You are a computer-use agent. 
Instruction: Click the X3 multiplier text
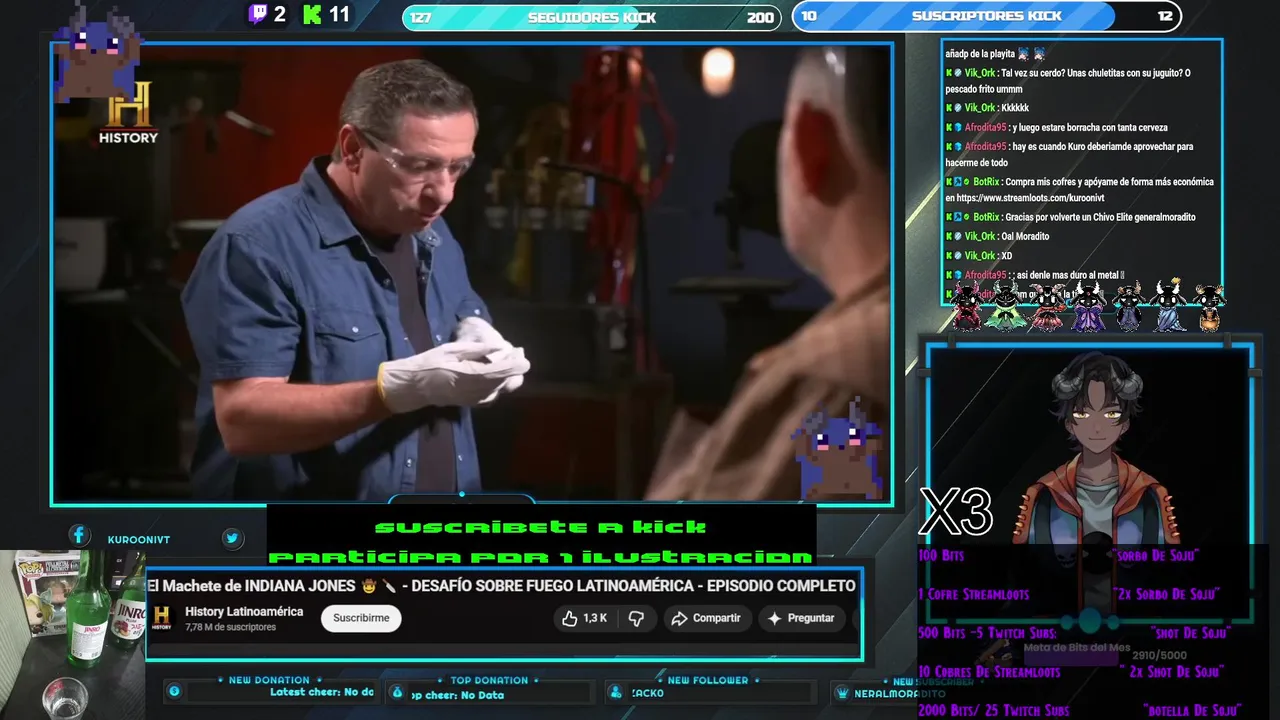click(955, 512)
